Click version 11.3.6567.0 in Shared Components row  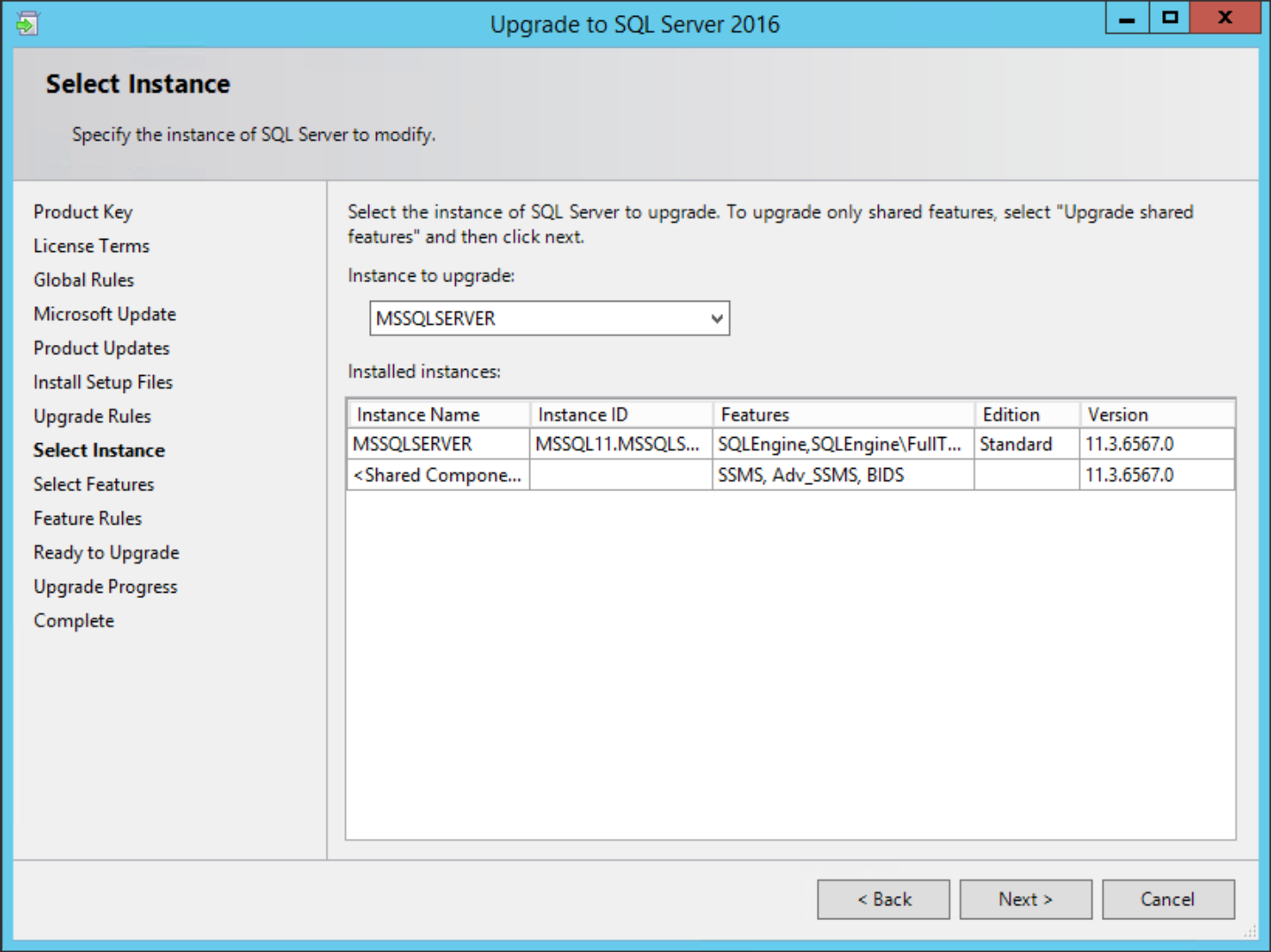point(1157,475)
